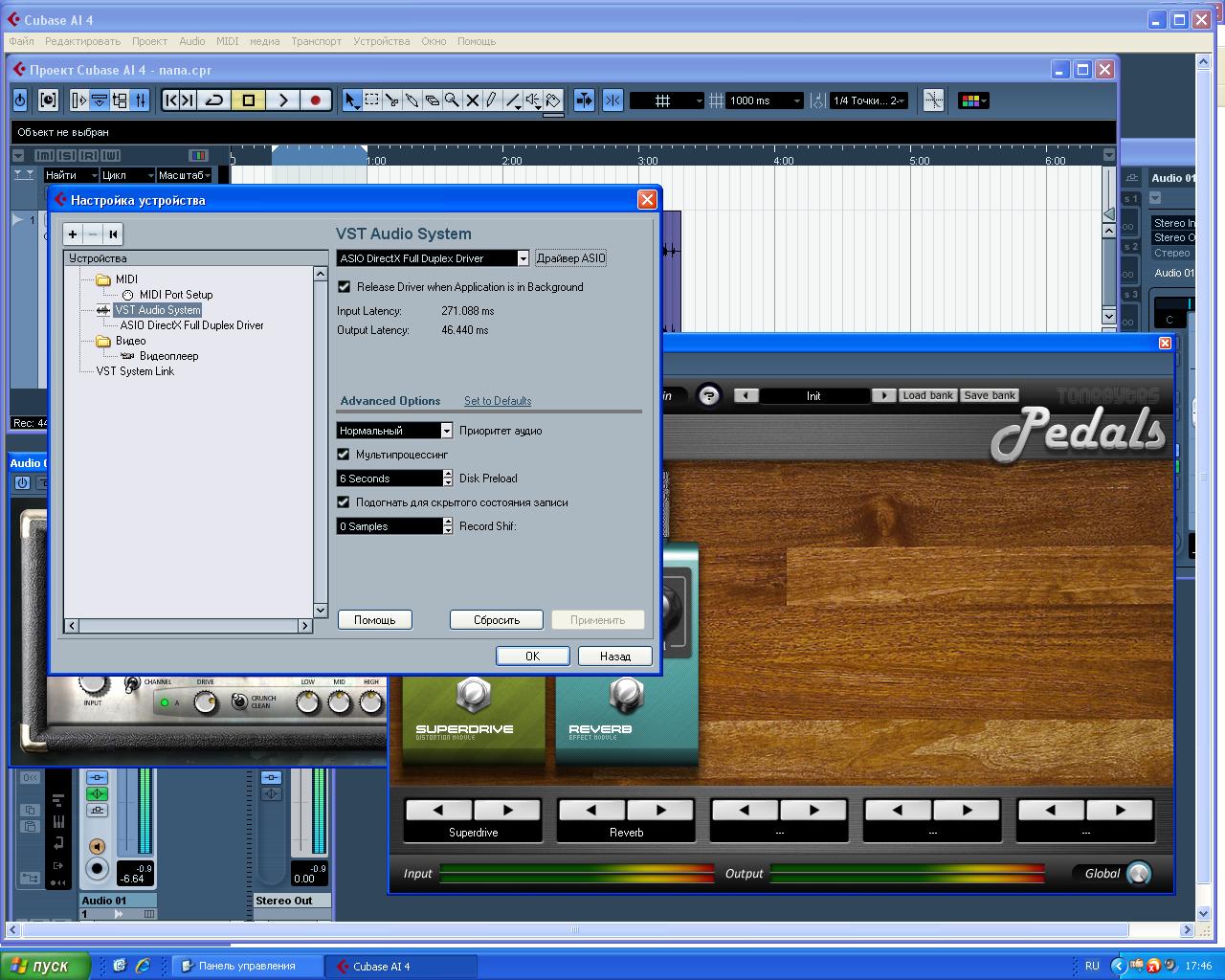Toggle Snap on/off button
Image resolution: width=1225 pixels, height=980 pixels.
click(613, 100)
